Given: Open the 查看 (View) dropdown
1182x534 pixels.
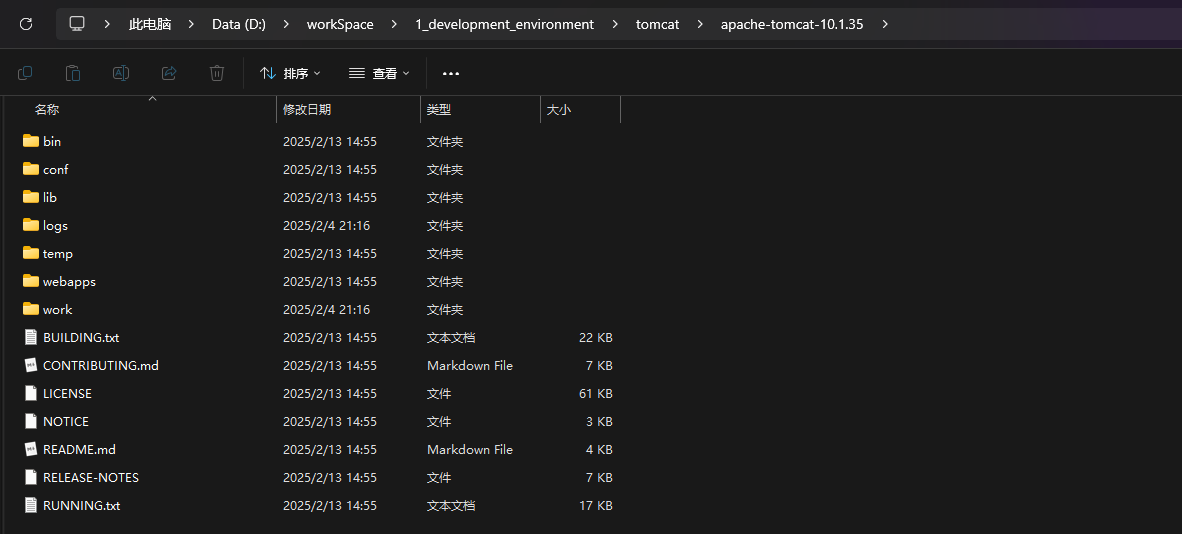Looking at the screenshot, I should pyautogui.click(x=379, y=73).
